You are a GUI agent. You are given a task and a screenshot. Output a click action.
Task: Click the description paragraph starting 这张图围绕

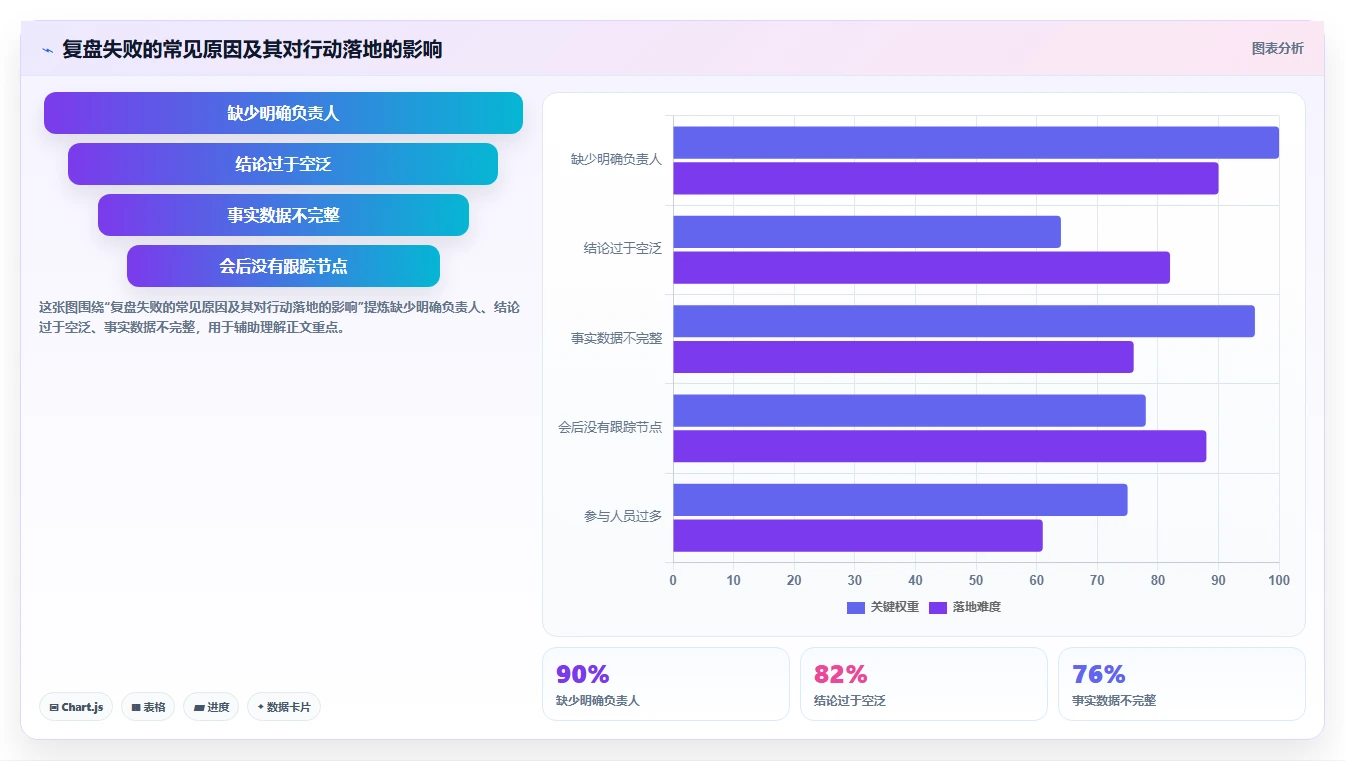pyautogui.click(x=279, y=317)
